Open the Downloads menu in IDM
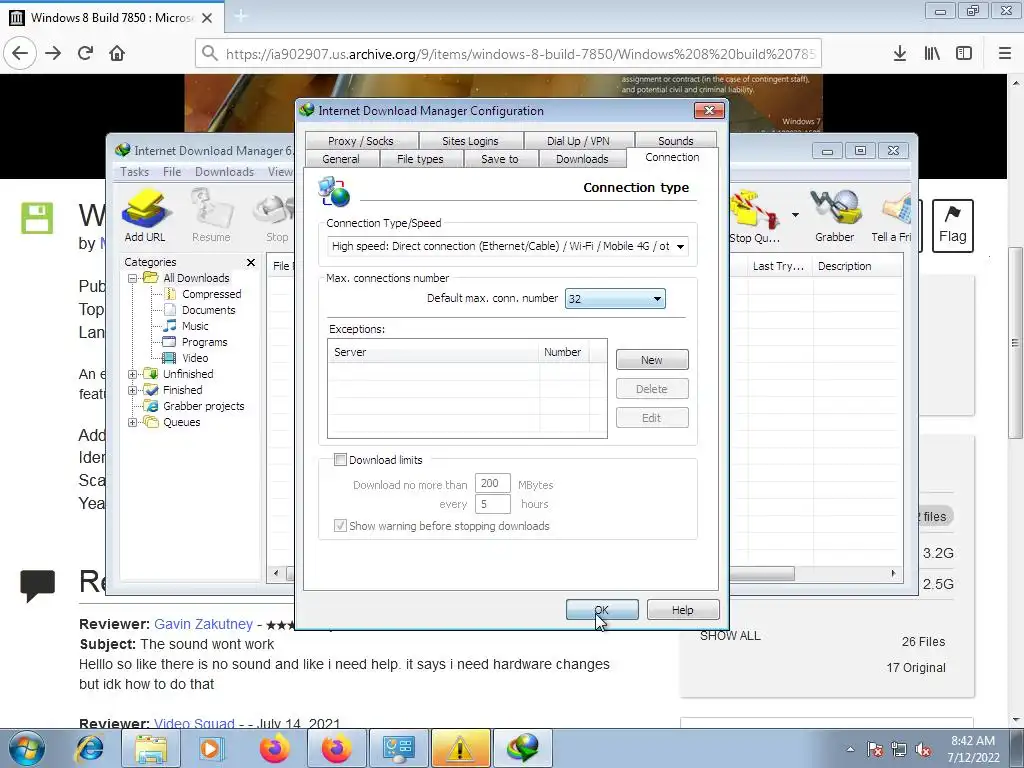Screen dimensions: 1024x768 coord(224,172)
